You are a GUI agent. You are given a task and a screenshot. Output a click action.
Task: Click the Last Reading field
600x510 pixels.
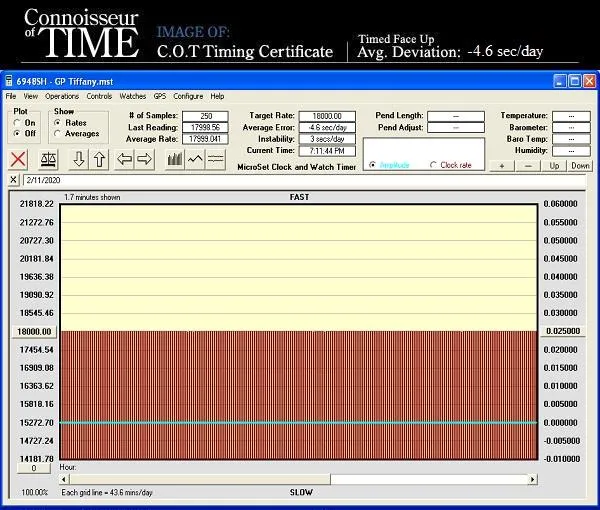coord(205,127)
